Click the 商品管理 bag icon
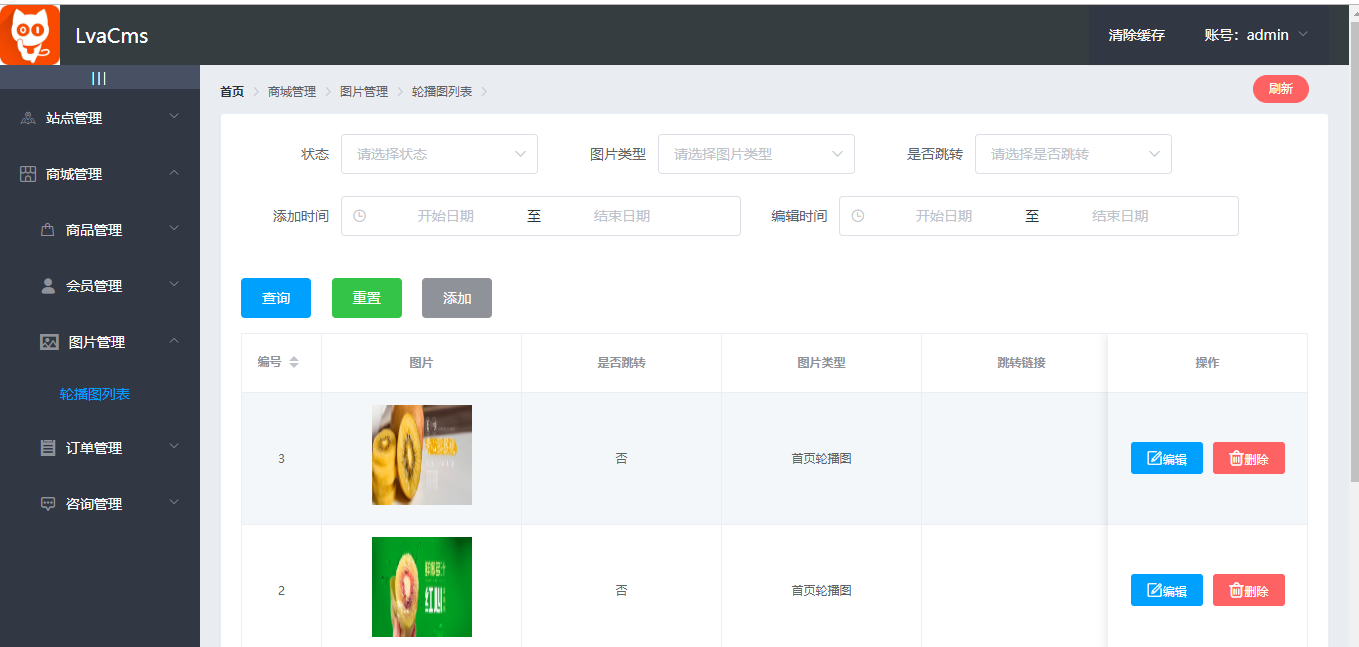This screenshot has width=1359, height=647. [47, 230]
